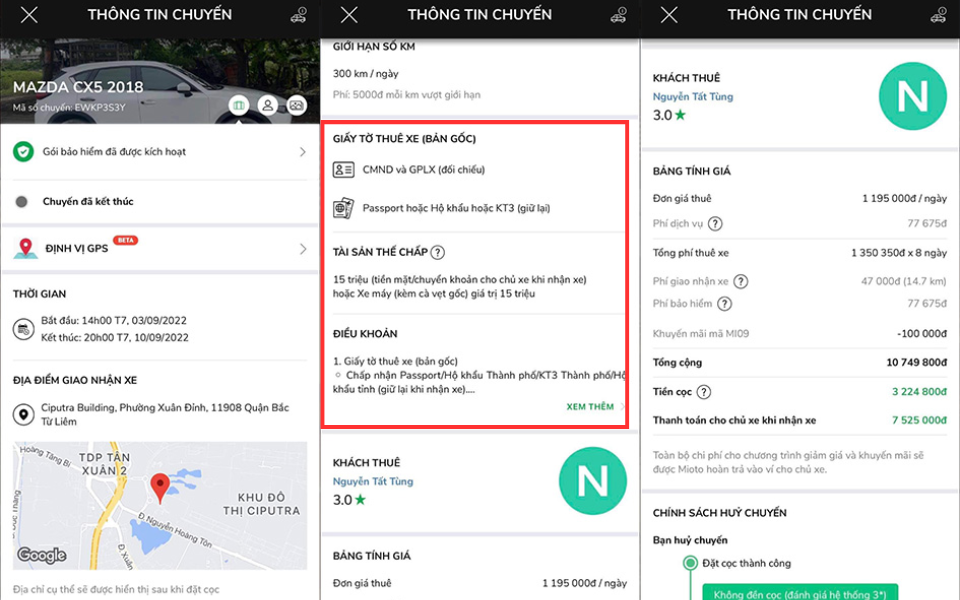
Task: Tap the deposit amount '3 224 800đ'
Action: point(919,392)
